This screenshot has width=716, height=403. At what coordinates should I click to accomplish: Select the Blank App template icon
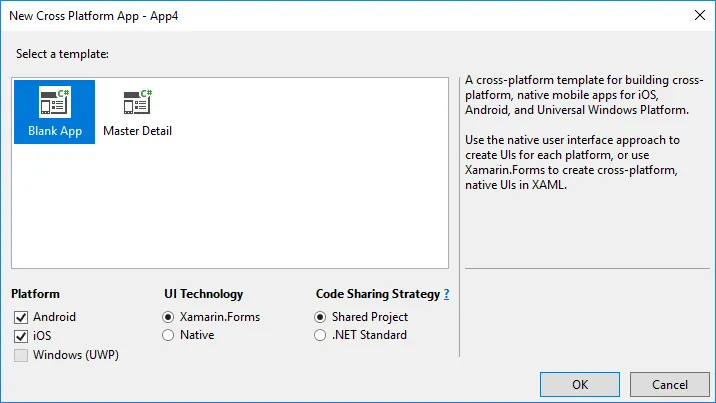click(54, 103)
